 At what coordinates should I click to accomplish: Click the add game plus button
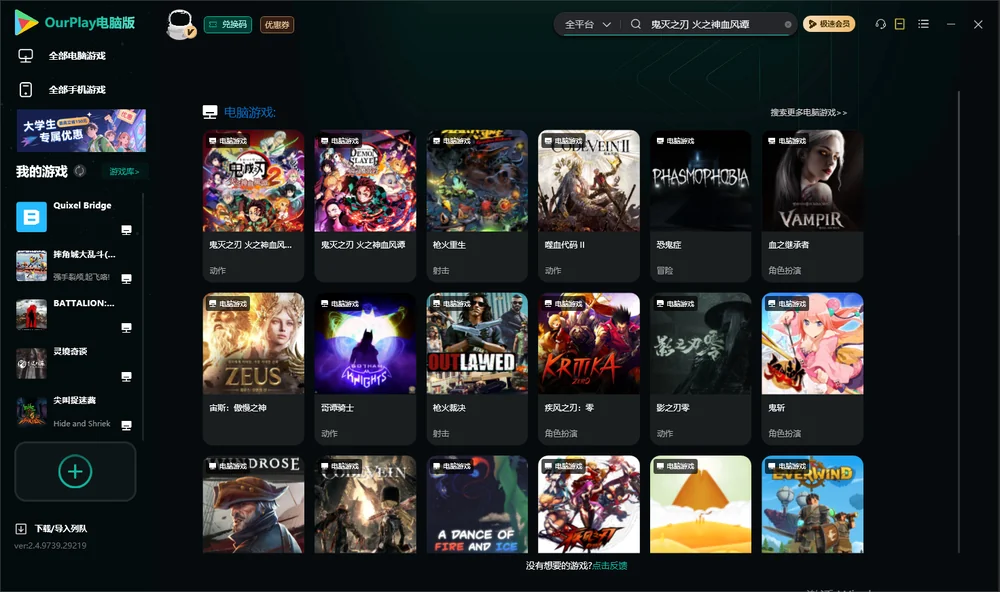(x=75, y=471)
